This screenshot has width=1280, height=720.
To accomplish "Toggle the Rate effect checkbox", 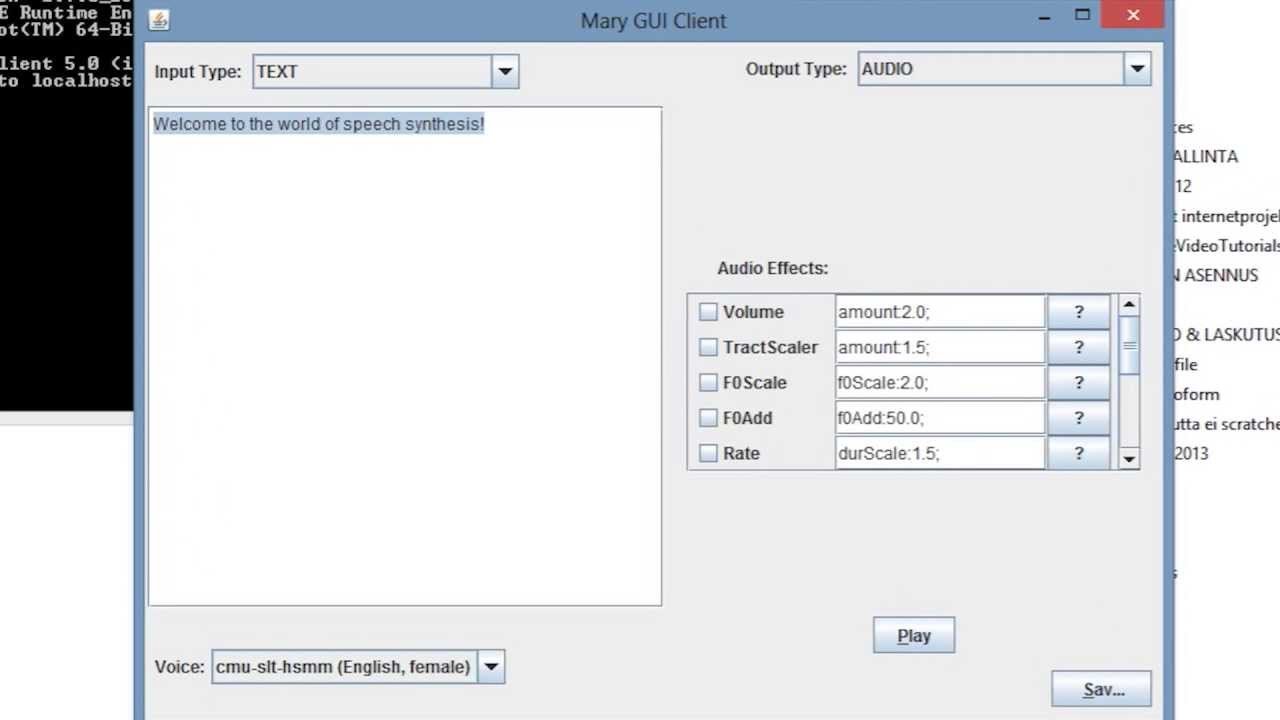I will [x=708, y=453].
